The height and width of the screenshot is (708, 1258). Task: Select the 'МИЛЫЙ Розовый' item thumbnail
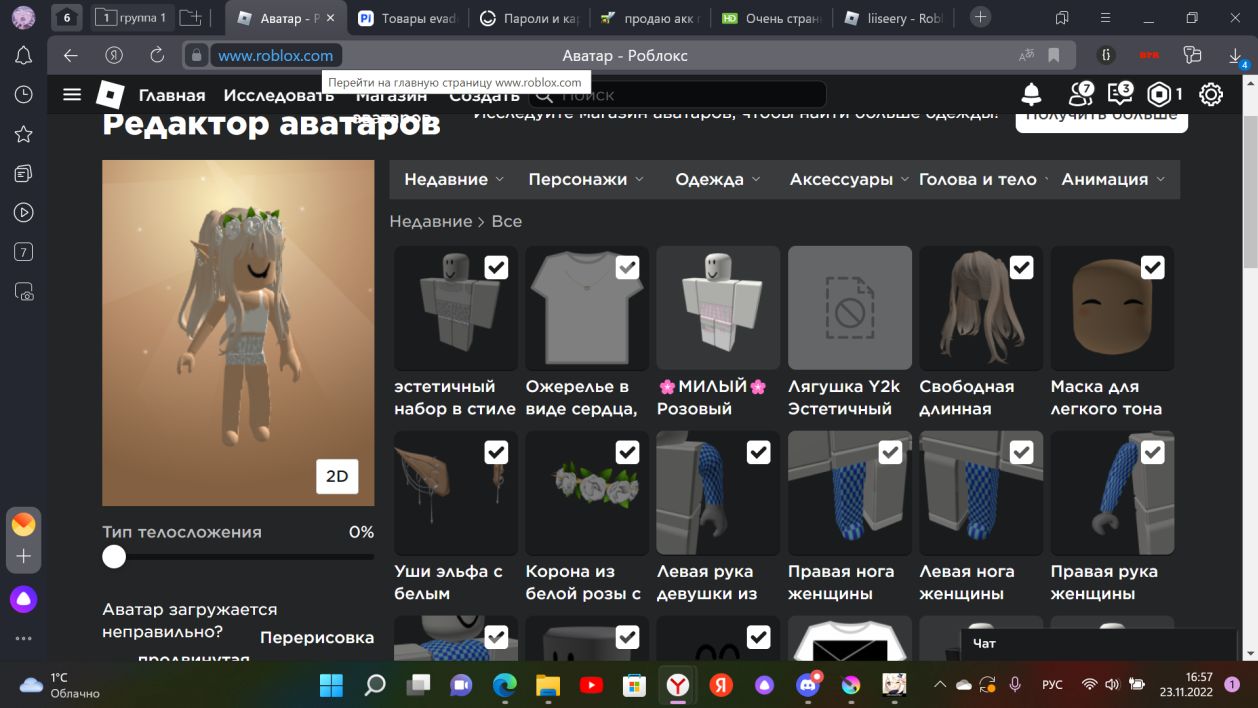(x=718, y=308)
